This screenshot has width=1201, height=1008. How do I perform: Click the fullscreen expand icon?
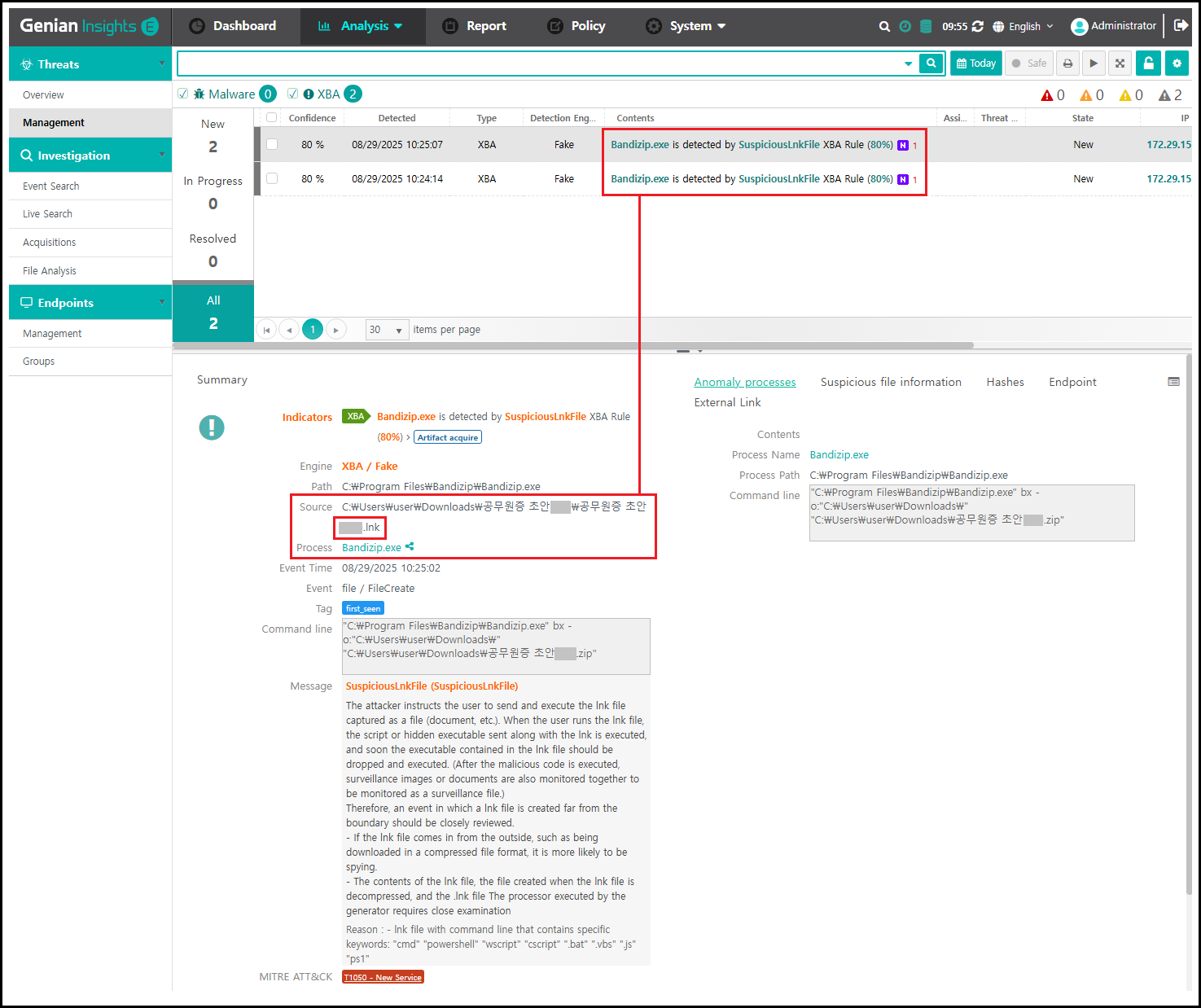(x=1120, y=64)
